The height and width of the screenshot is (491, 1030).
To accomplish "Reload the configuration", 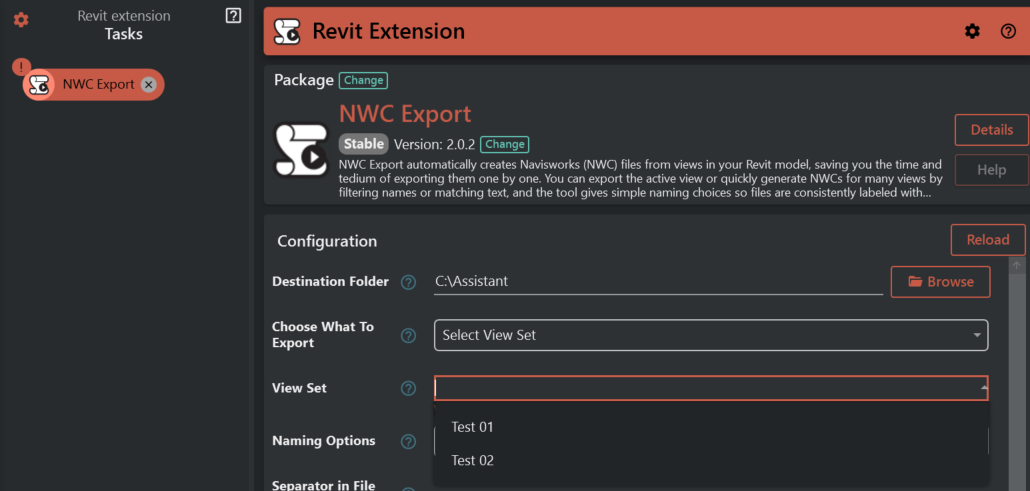I will 987,240.
